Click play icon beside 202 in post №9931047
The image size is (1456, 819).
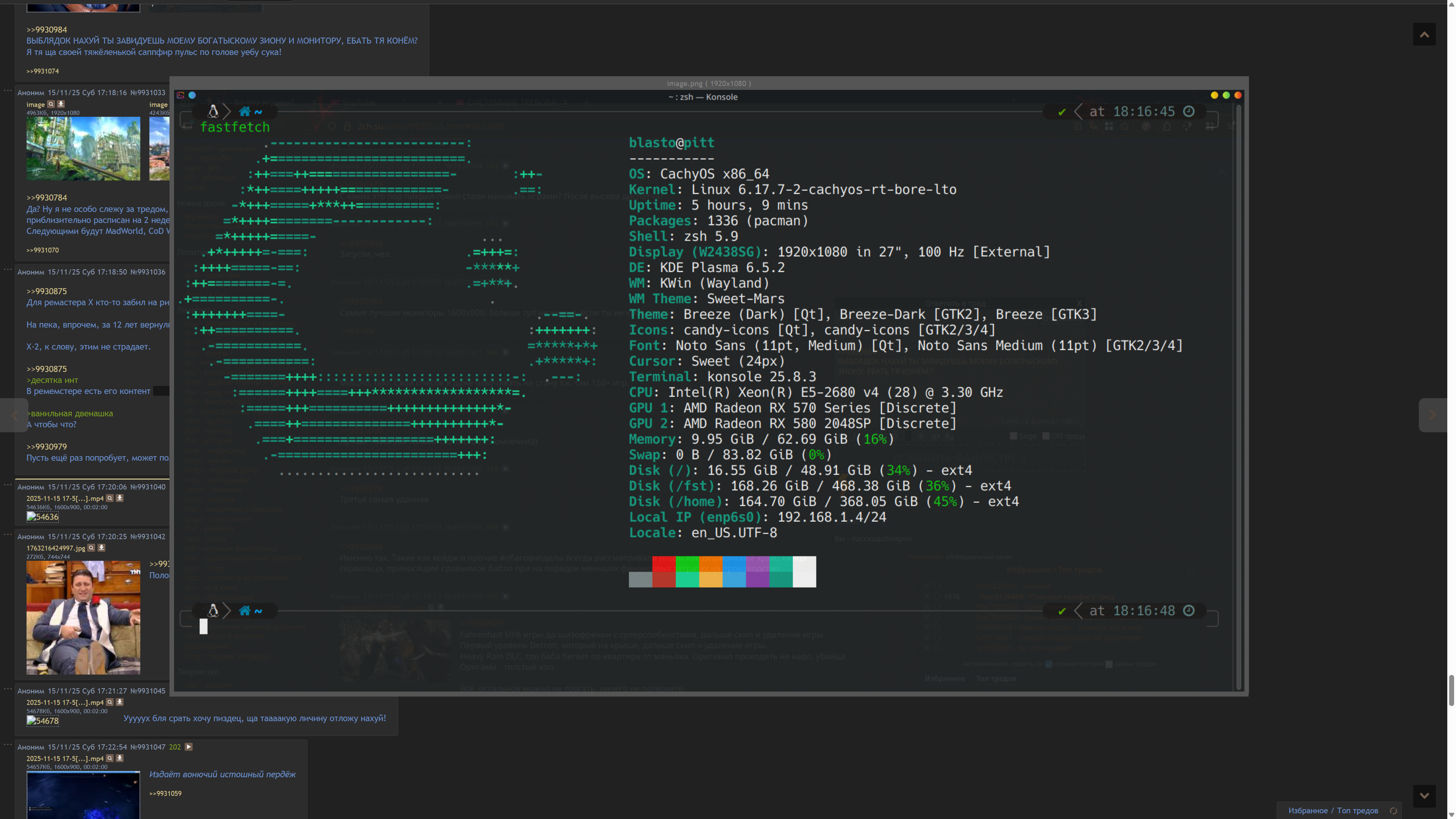coord(189,747)
